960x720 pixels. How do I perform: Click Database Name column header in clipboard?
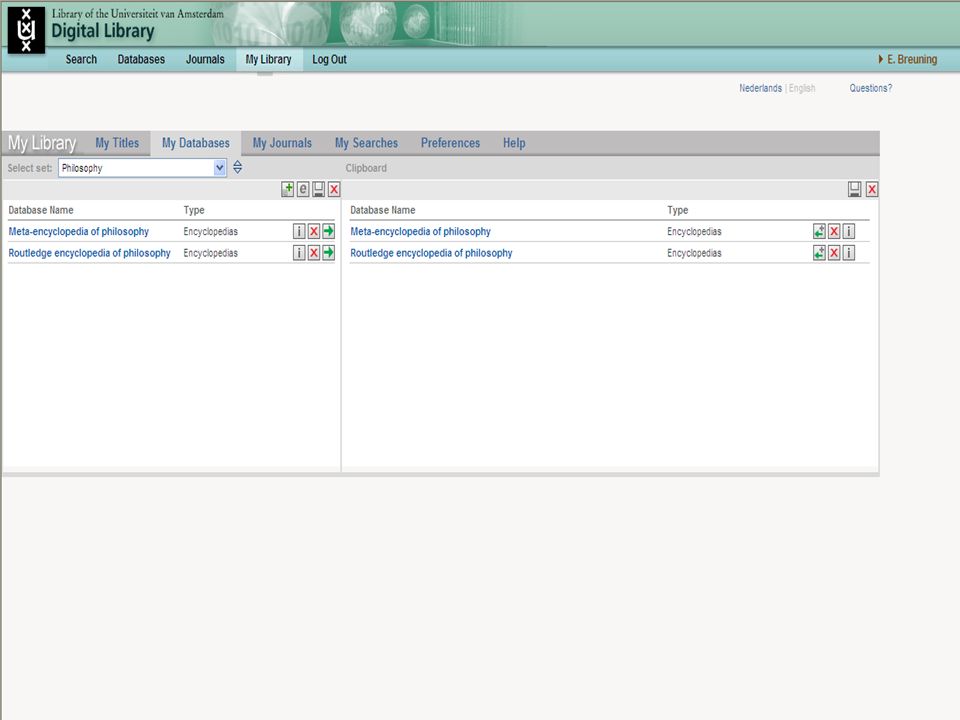pyautogui.click(x=383, y=210)
